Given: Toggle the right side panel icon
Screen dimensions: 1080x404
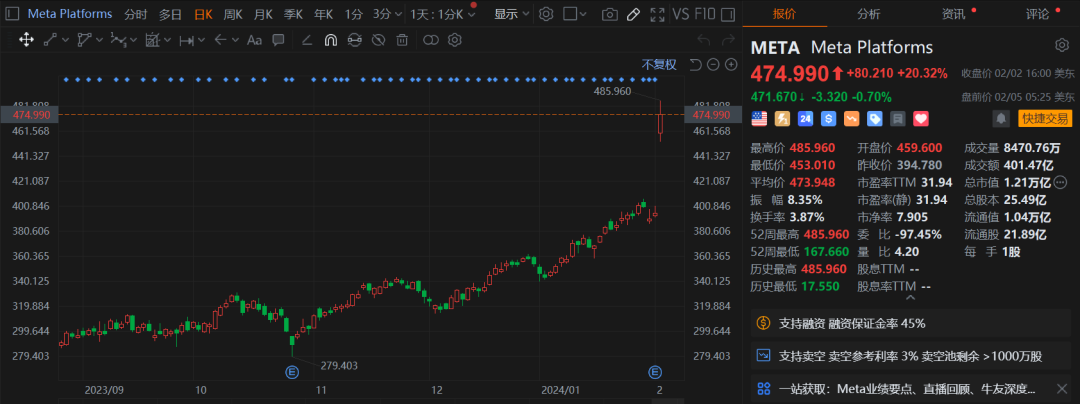Looking at the screenshot, I should (x=729, y=14).
